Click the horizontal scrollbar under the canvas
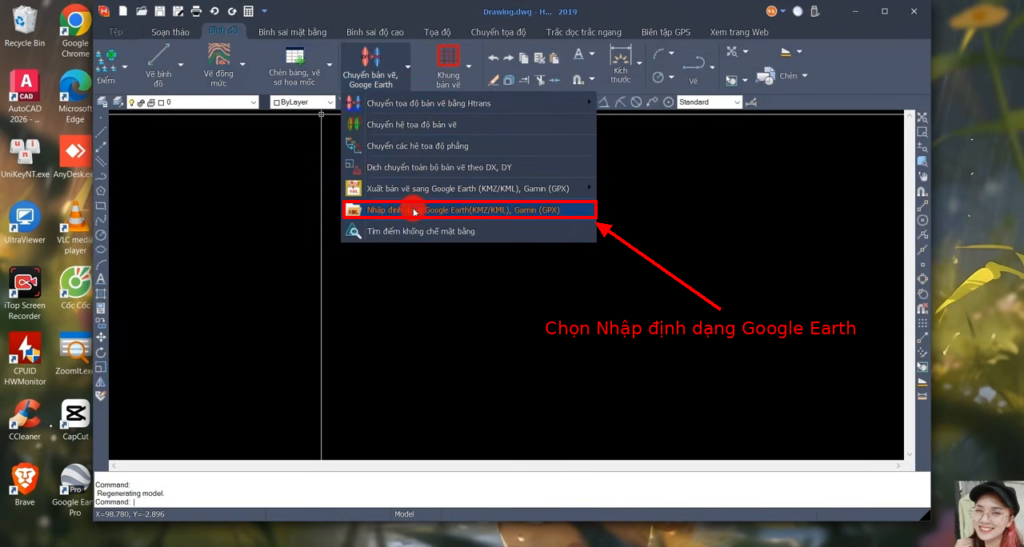The height and width of the screenshot is (547, 1024). tap(506, 465)
